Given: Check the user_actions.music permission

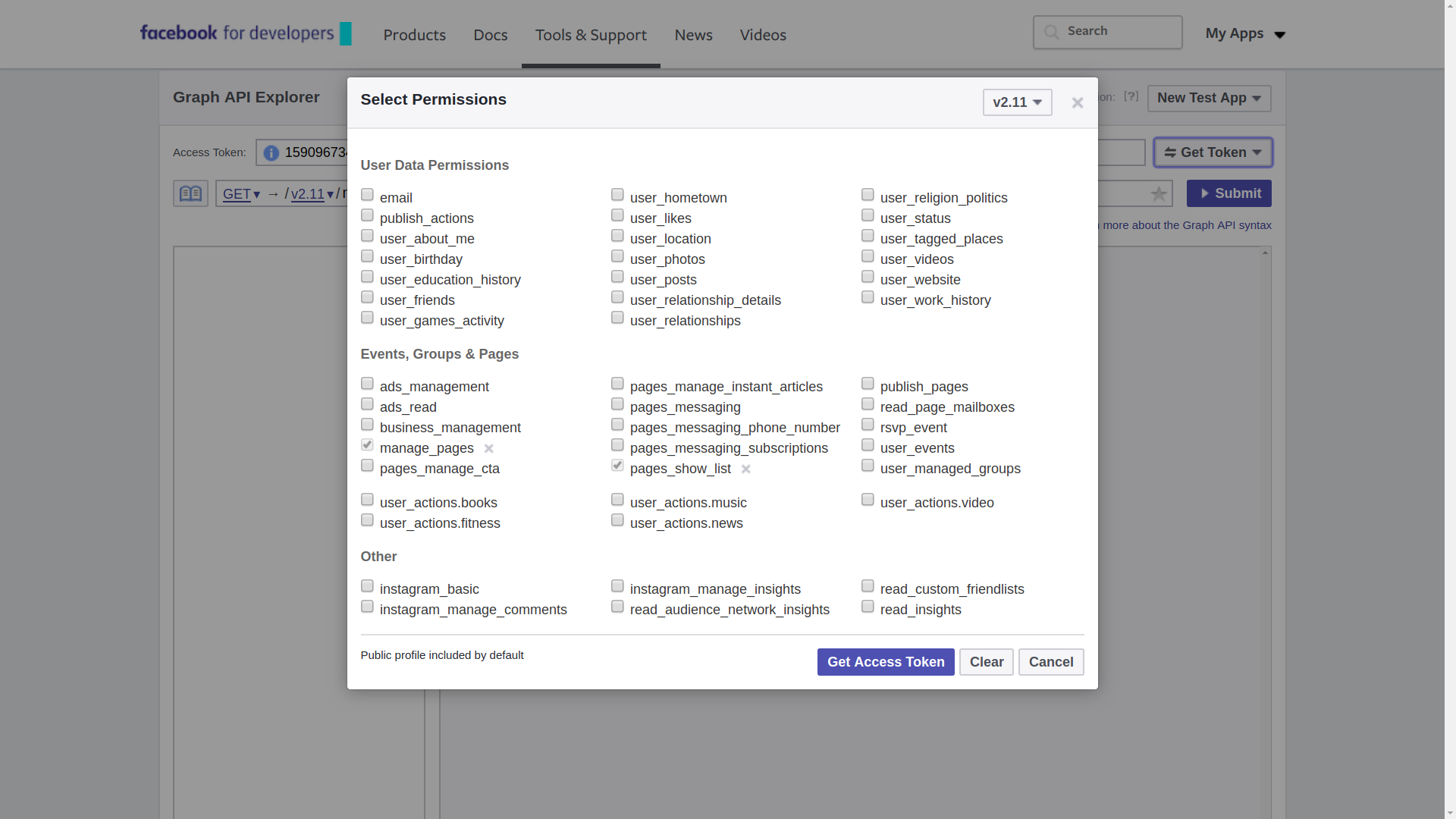Looking at the screenshot, I should [x=617, y=500].
